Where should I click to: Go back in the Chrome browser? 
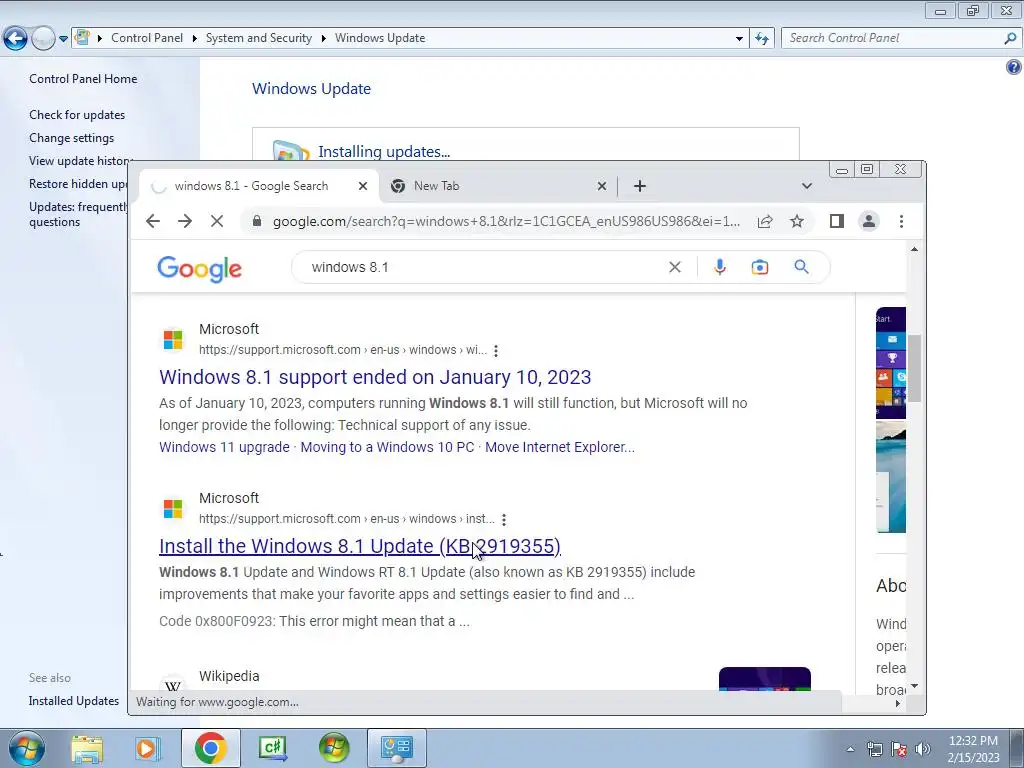pyautogui.click(x=153, y=221)
